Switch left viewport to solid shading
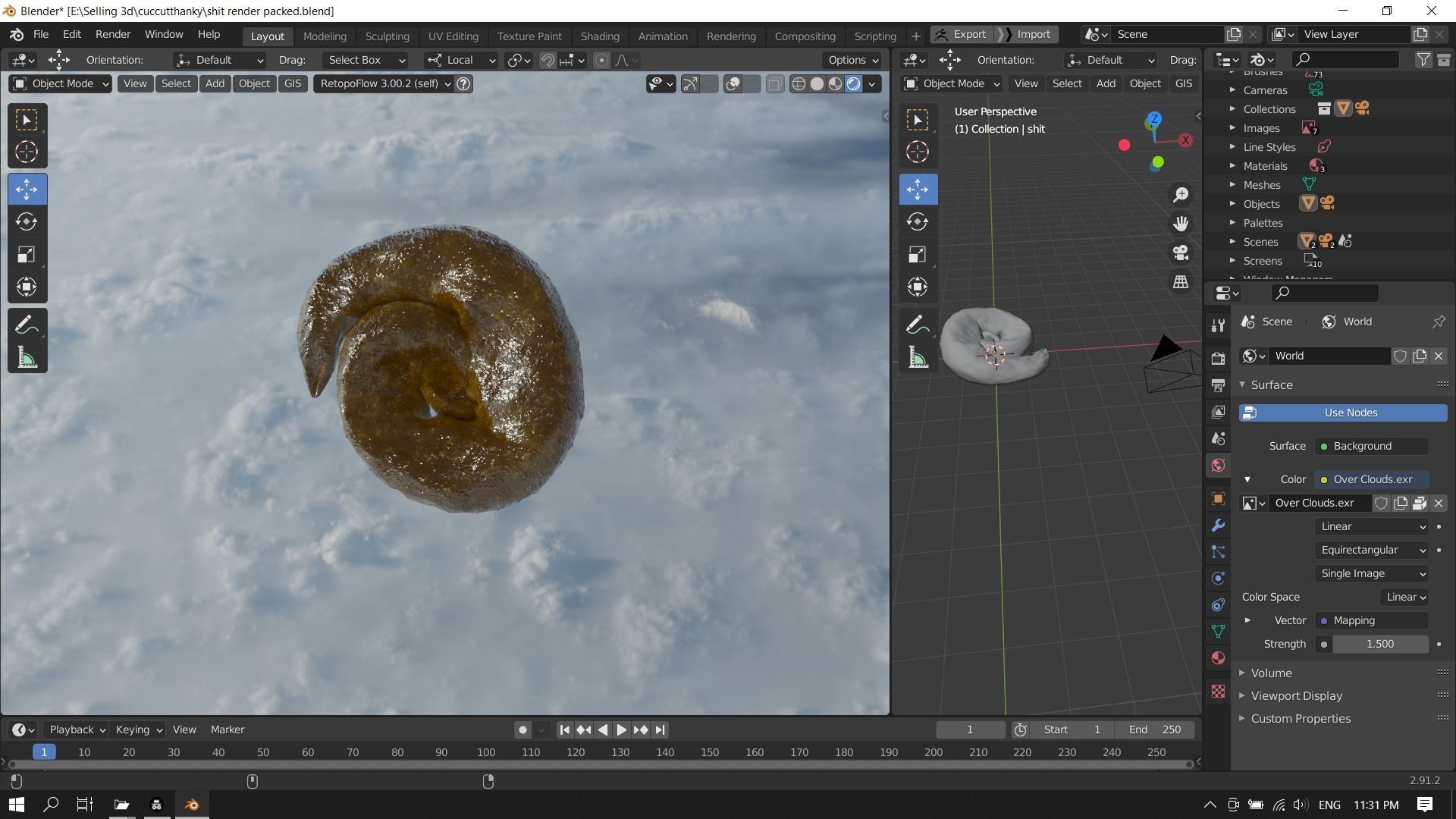This screenshot has height=819, width=1456. tap(817, 83)
